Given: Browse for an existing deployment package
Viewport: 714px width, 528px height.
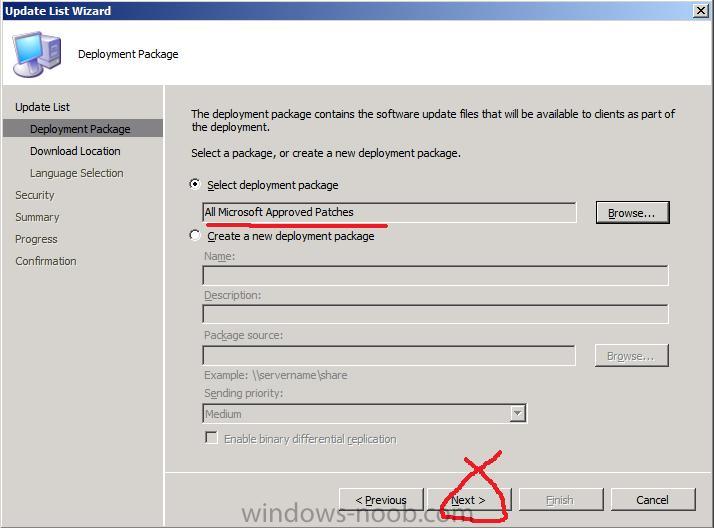Looking at the screenshot, I should [x=632, y=213].
